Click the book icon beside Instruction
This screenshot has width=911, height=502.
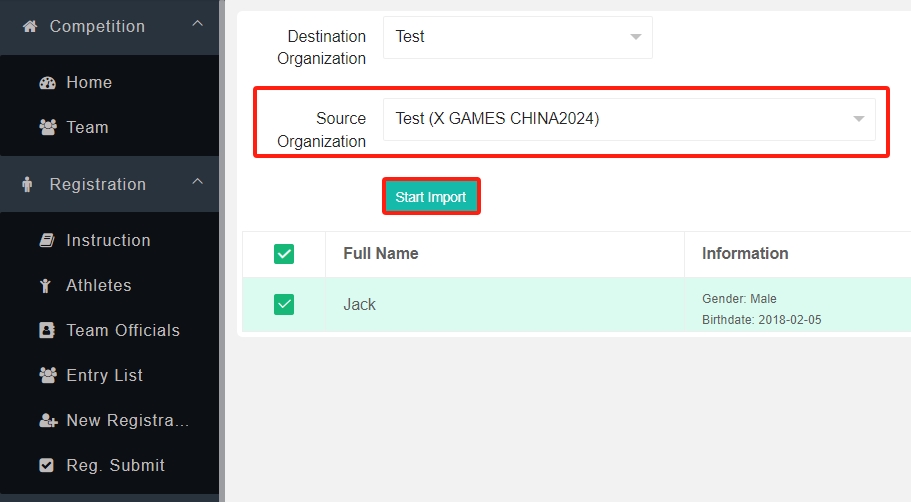point(47,241)
